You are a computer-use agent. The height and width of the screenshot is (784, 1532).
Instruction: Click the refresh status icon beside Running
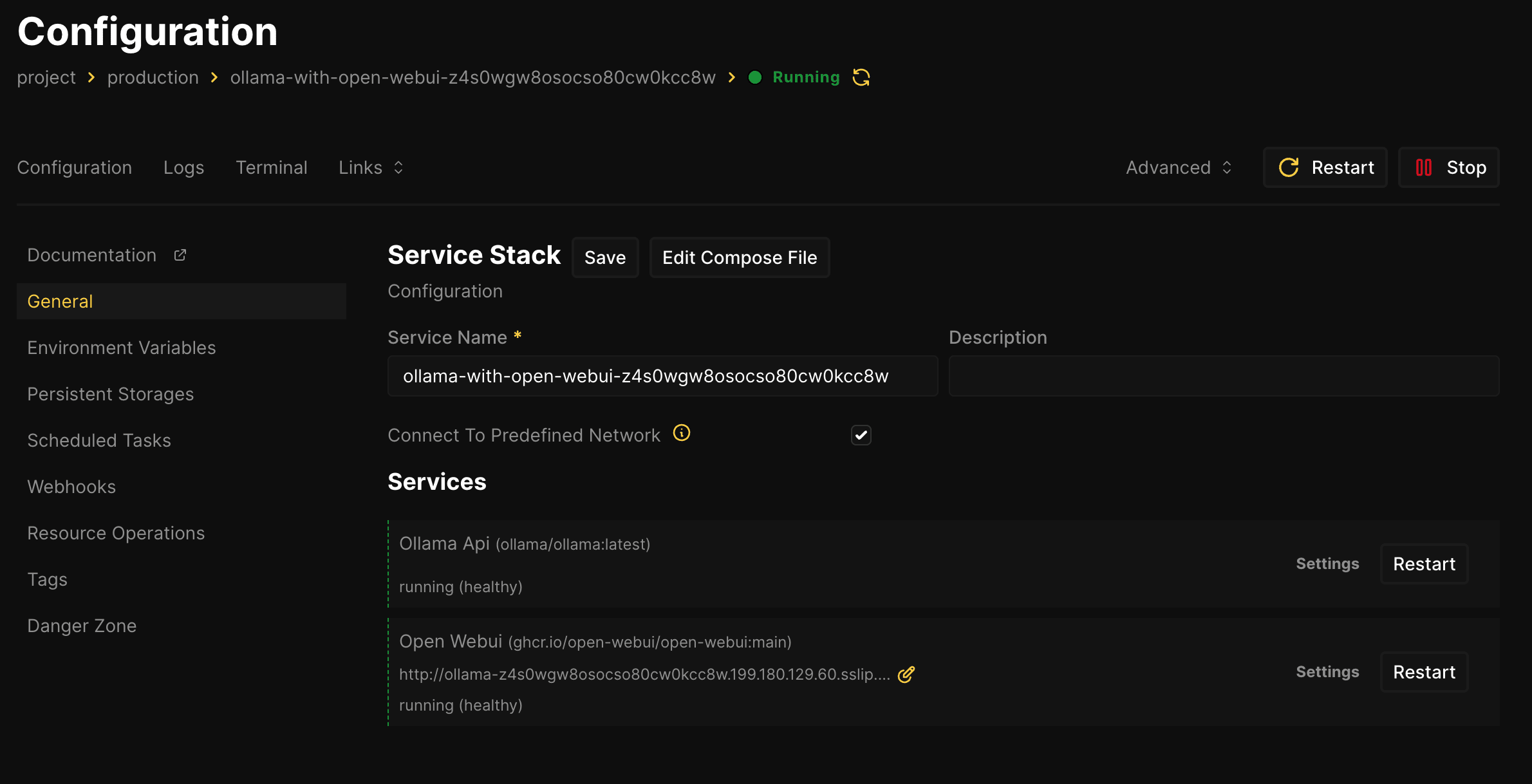point(861,77)
